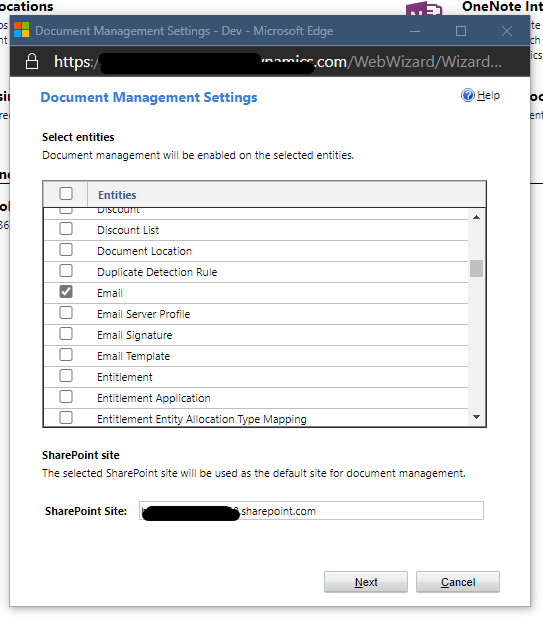Minimize the Document Management Settings window
Screen dimensions: 543x625
415,31
